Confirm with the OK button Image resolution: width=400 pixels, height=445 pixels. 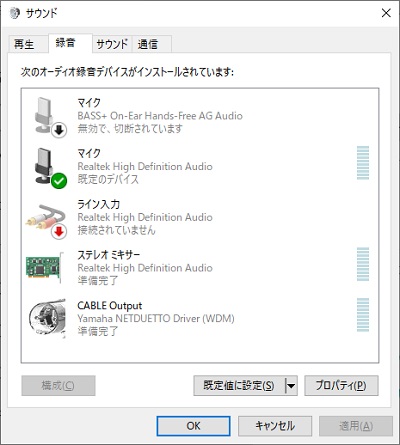point(193,426)
